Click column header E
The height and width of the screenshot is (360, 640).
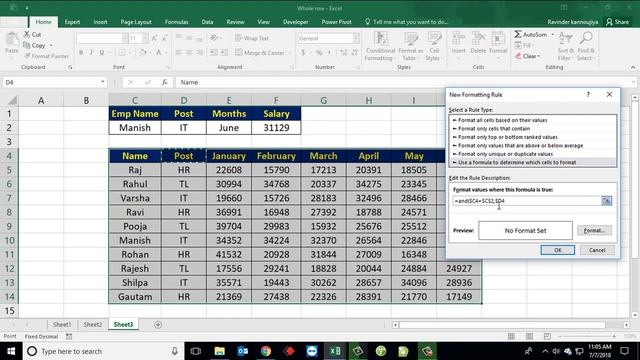point(229,100)
